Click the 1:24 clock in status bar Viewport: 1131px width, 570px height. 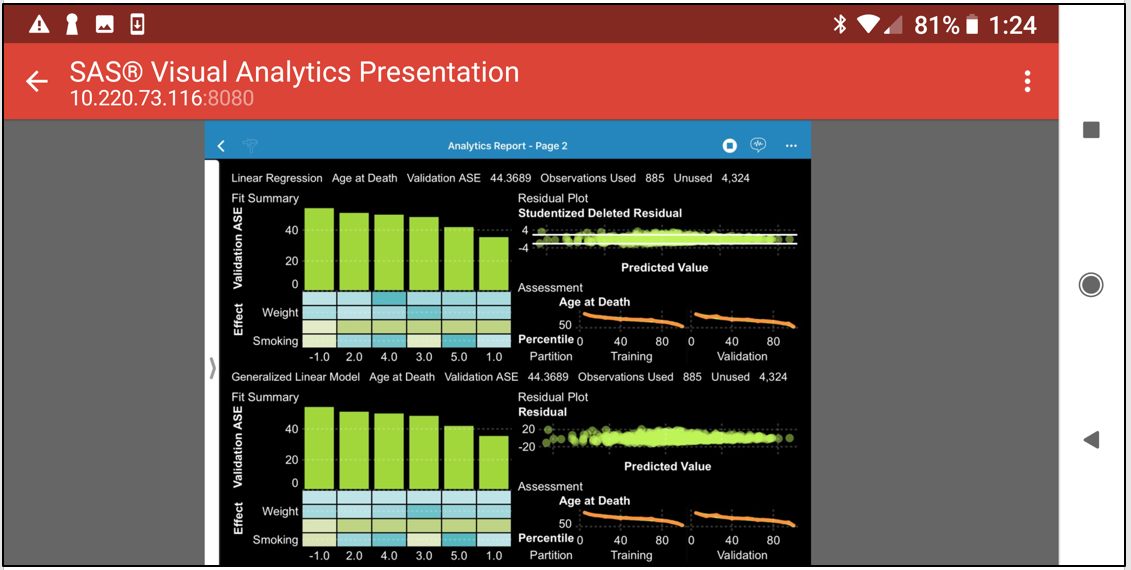(1012, 25)
